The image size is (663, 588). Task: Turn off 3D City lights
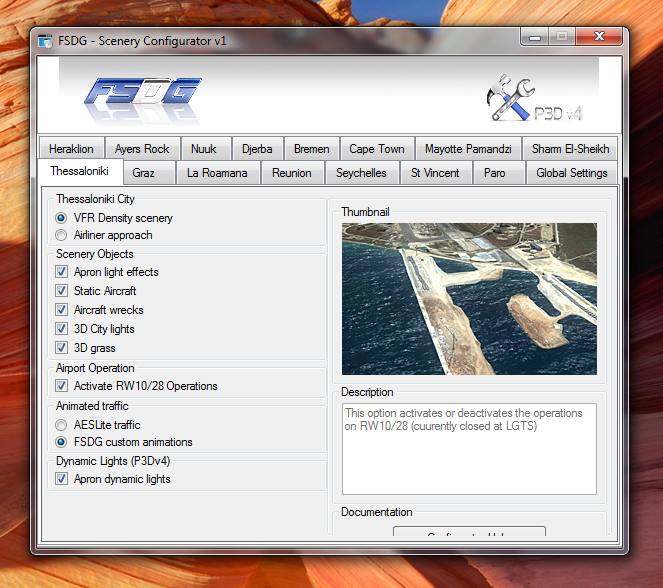(x=62, y=329)
